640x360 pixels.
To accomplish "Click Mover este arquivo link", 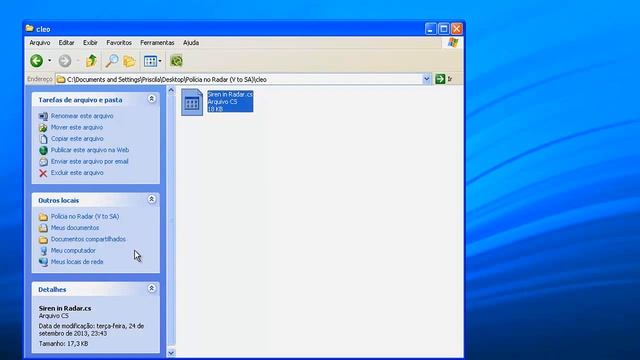I will pyautogui.click(x=77, y=127).
